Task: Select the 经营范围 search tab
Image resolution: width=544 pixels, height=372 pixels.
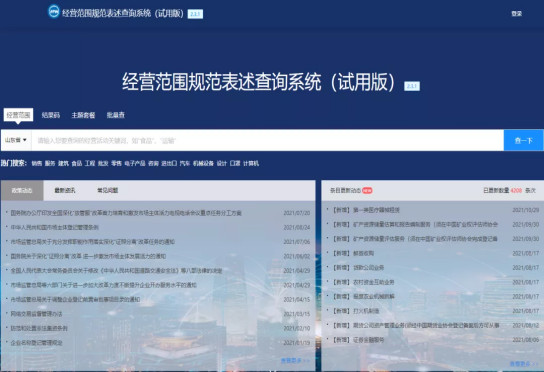Action: click(18, 115)
